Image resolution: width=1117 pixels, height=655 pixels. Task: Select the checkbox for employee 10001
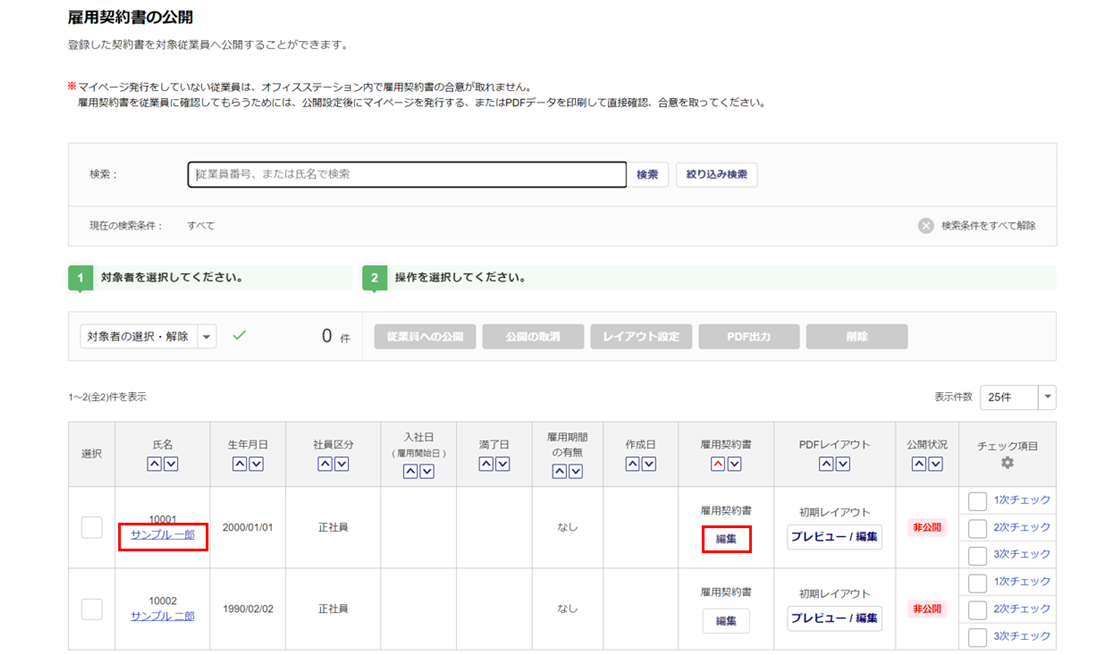point(92,528)
